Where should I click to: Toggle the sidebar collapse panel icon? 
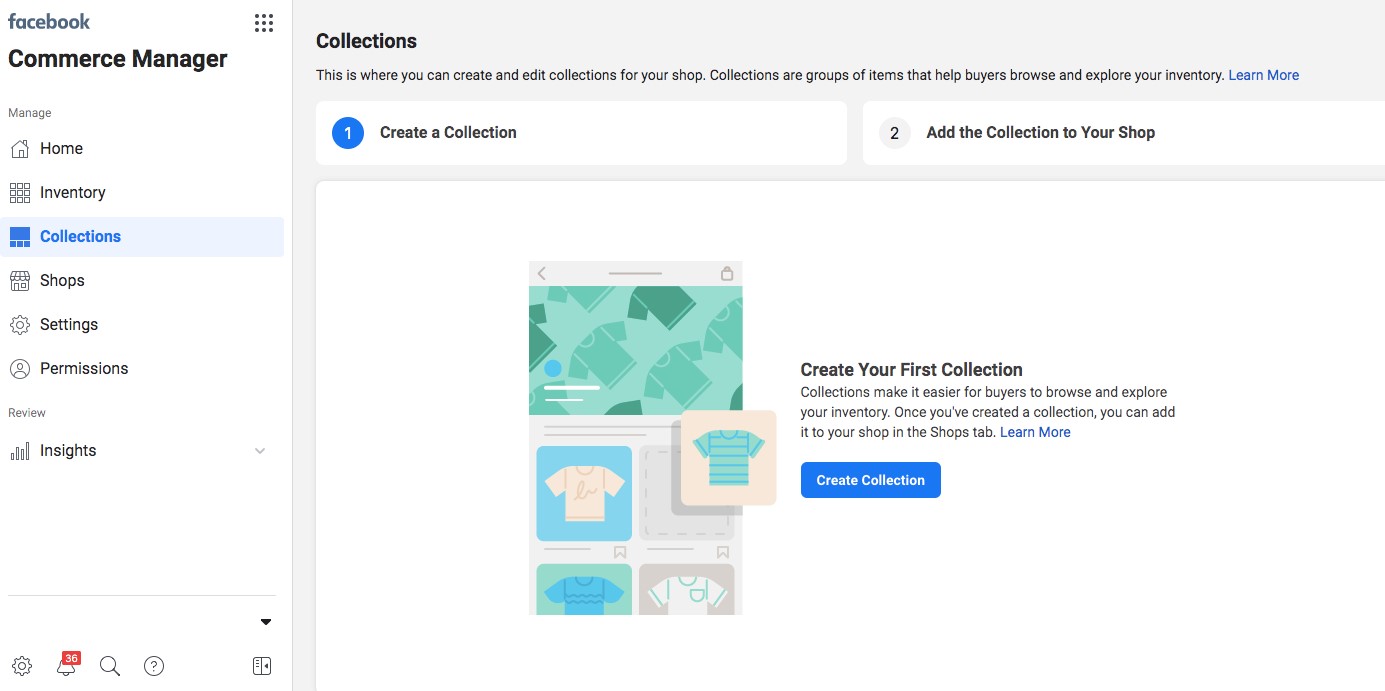[x=262, y=666]
